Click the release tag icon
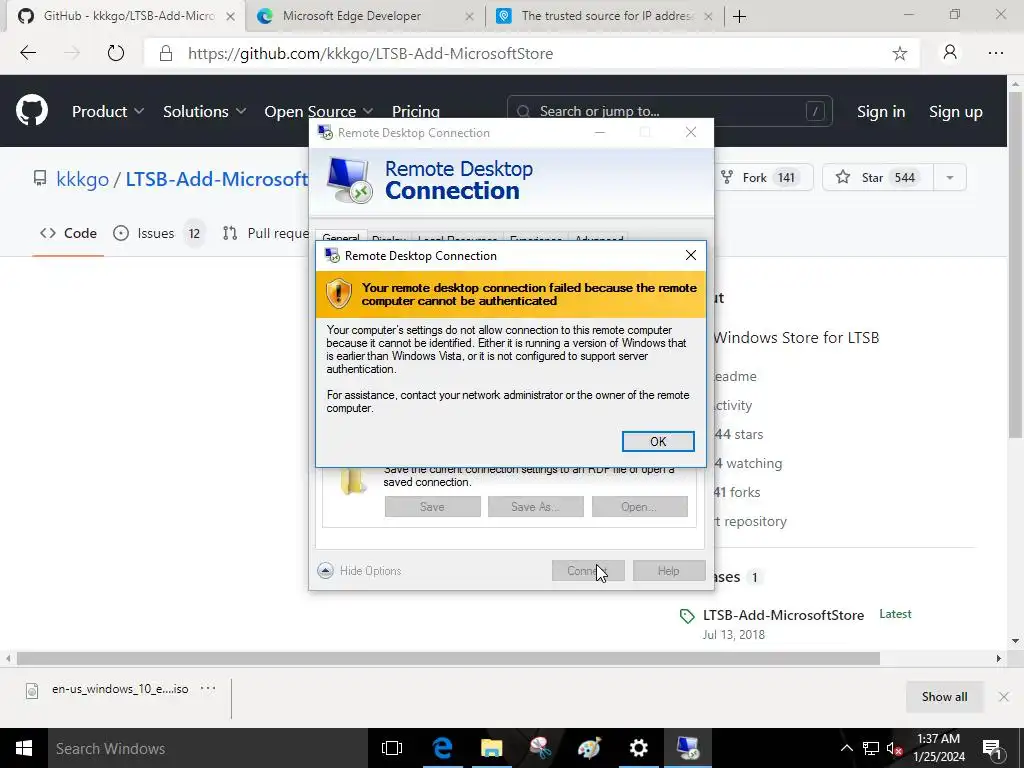Viewport: 1024px width, 768px height. coord(686,616)
